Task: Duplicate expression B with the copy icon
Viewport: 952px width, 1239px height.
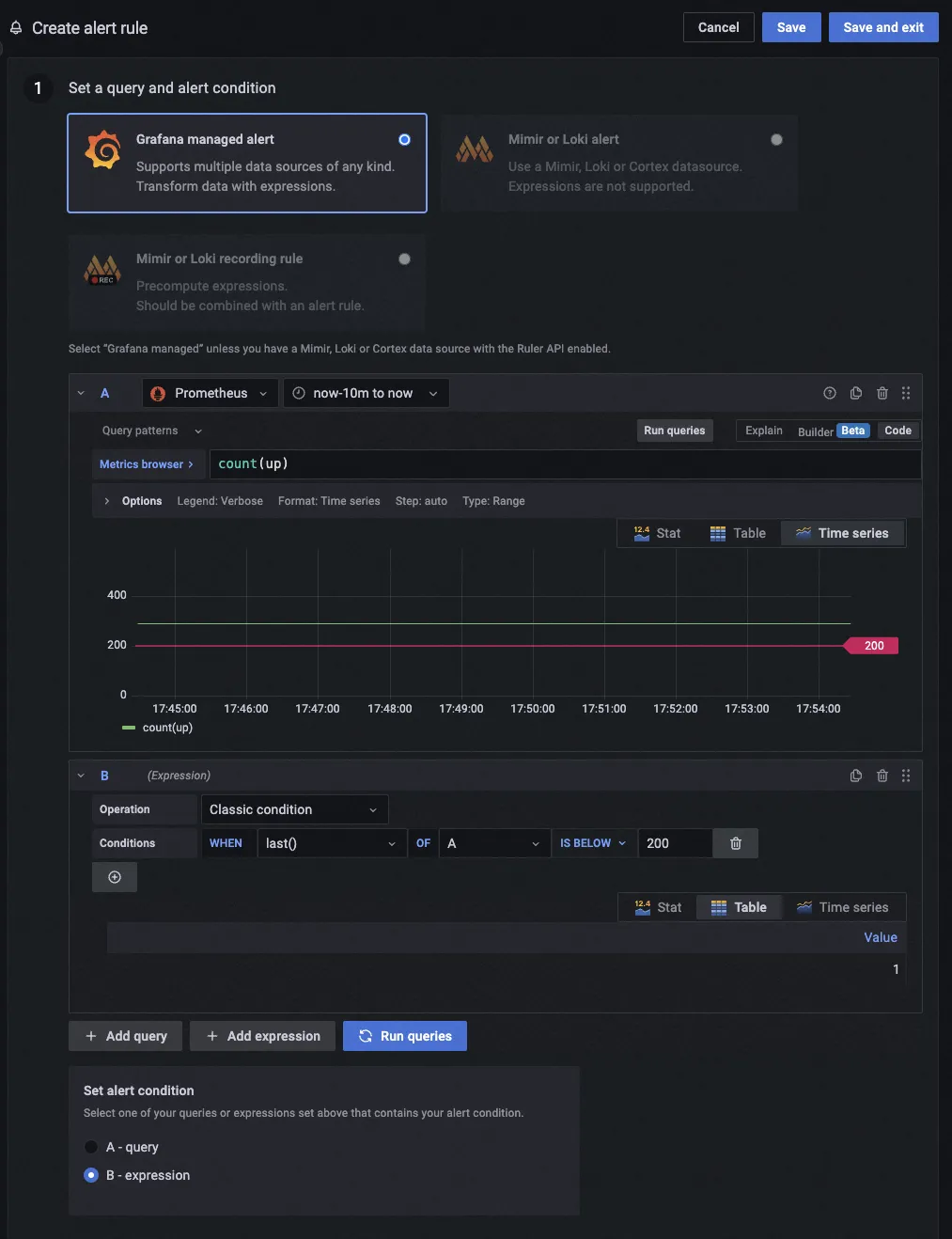Action: (x=856, y=776)
